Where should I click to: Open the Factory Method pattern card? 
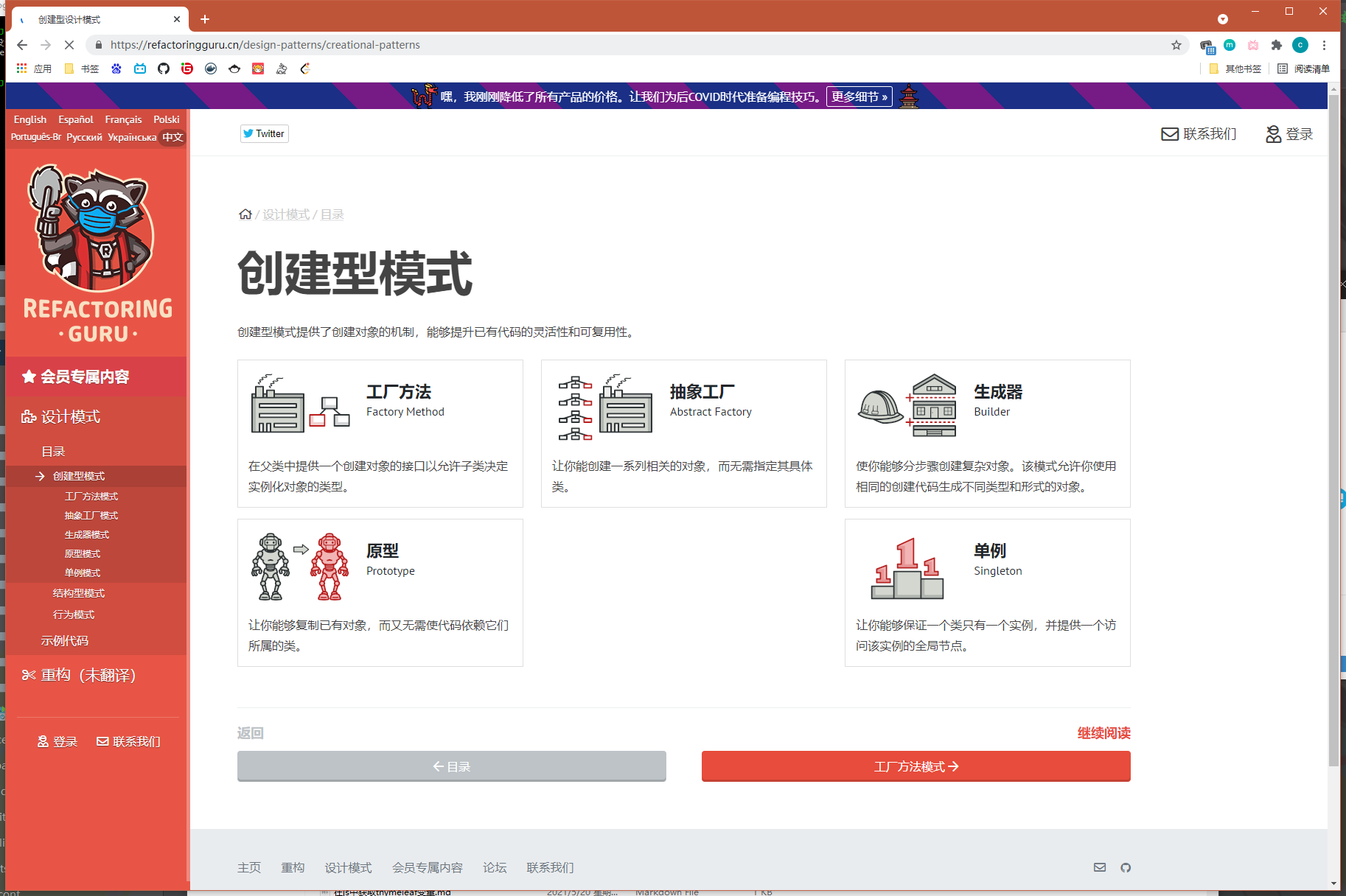point(380,433)
